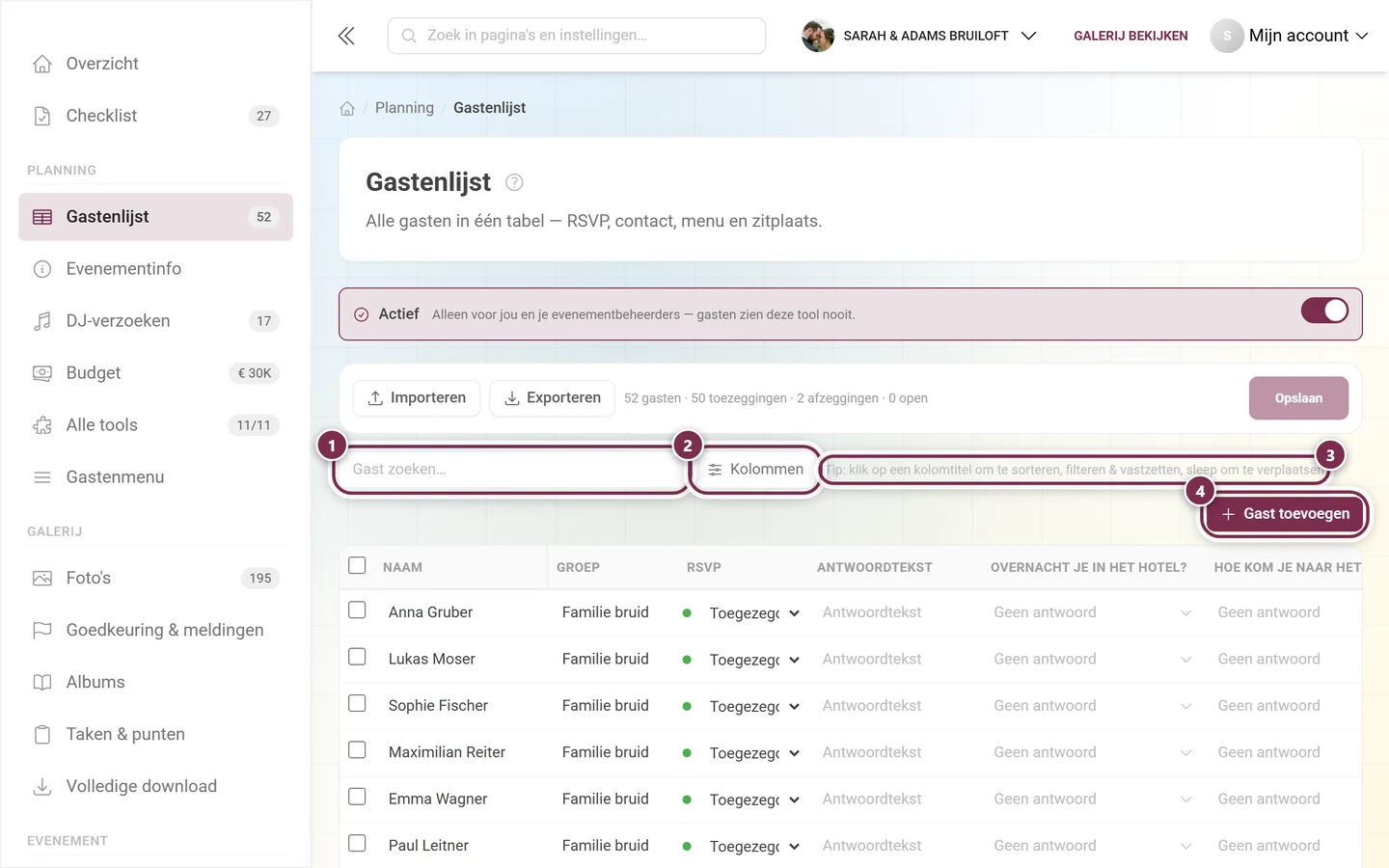Toggle the Actief switch off
Image resolution: width=1389 pixels, height=868 pixels.
pos(1324,311)
